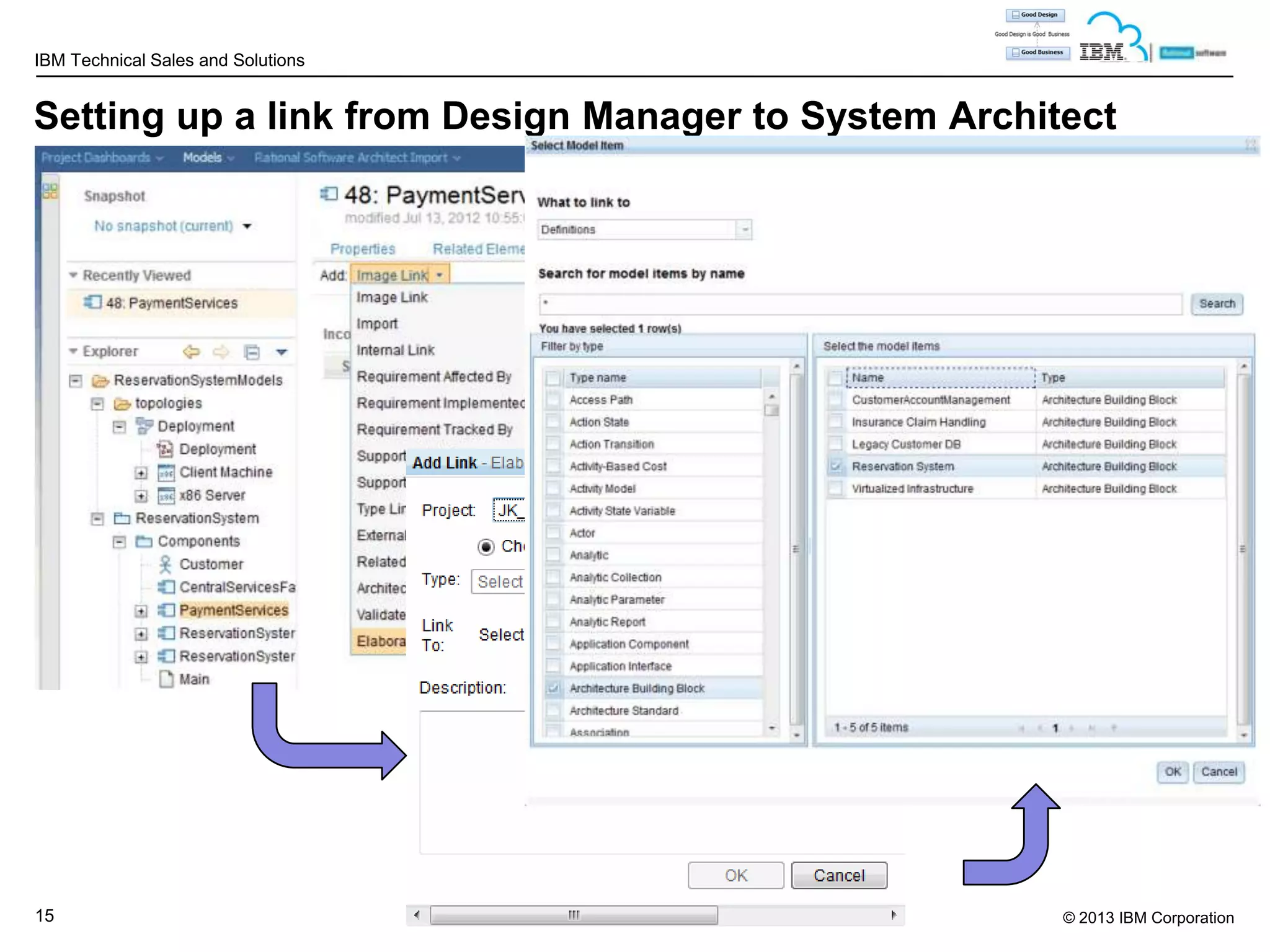Uncheck the Architecture Building Block type filter
The image size is (1270, 952).
(553, 689)
